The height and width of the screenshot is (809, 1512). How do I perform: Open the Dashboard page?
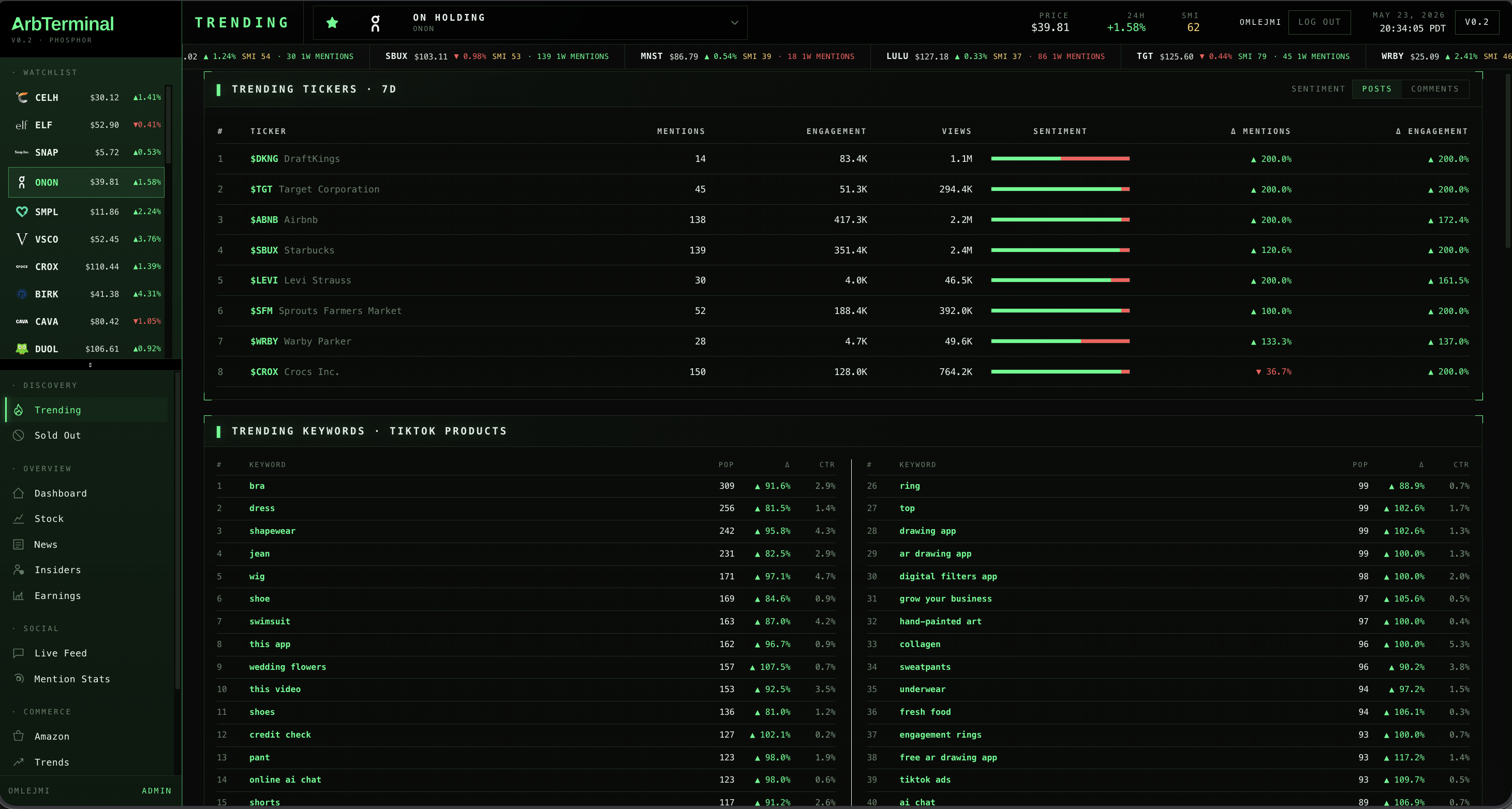[87, 493]
